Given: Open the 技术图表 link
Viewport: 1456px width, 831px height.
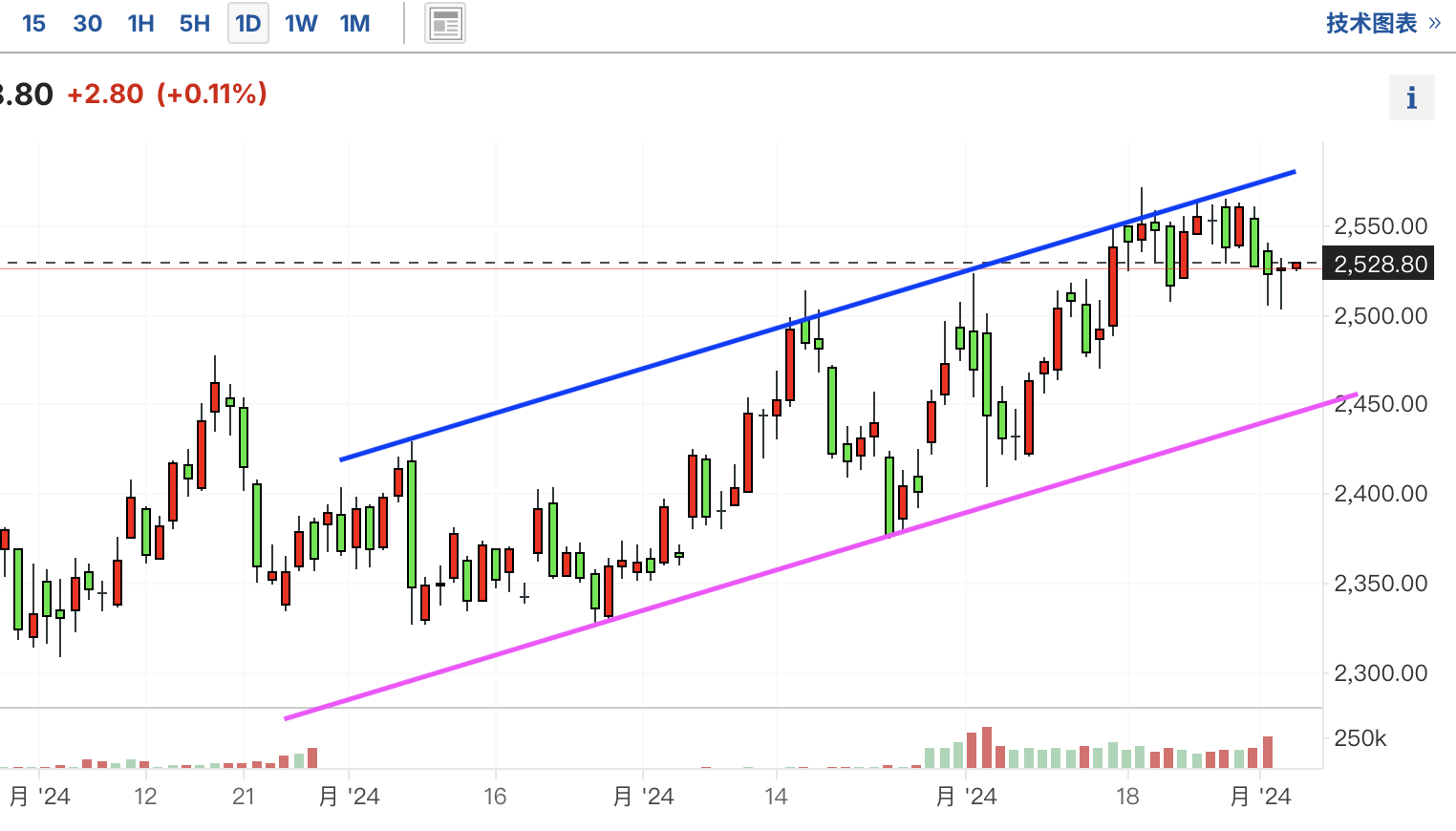Looking at the screenshot, I should click(1383, 23).
